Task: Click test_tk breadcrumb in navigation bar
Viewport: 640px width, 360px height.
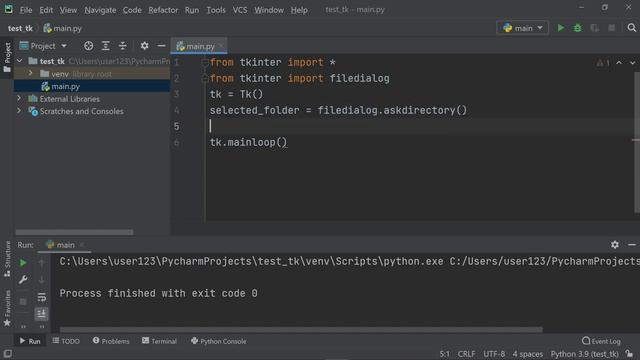Action: point(20,28)
